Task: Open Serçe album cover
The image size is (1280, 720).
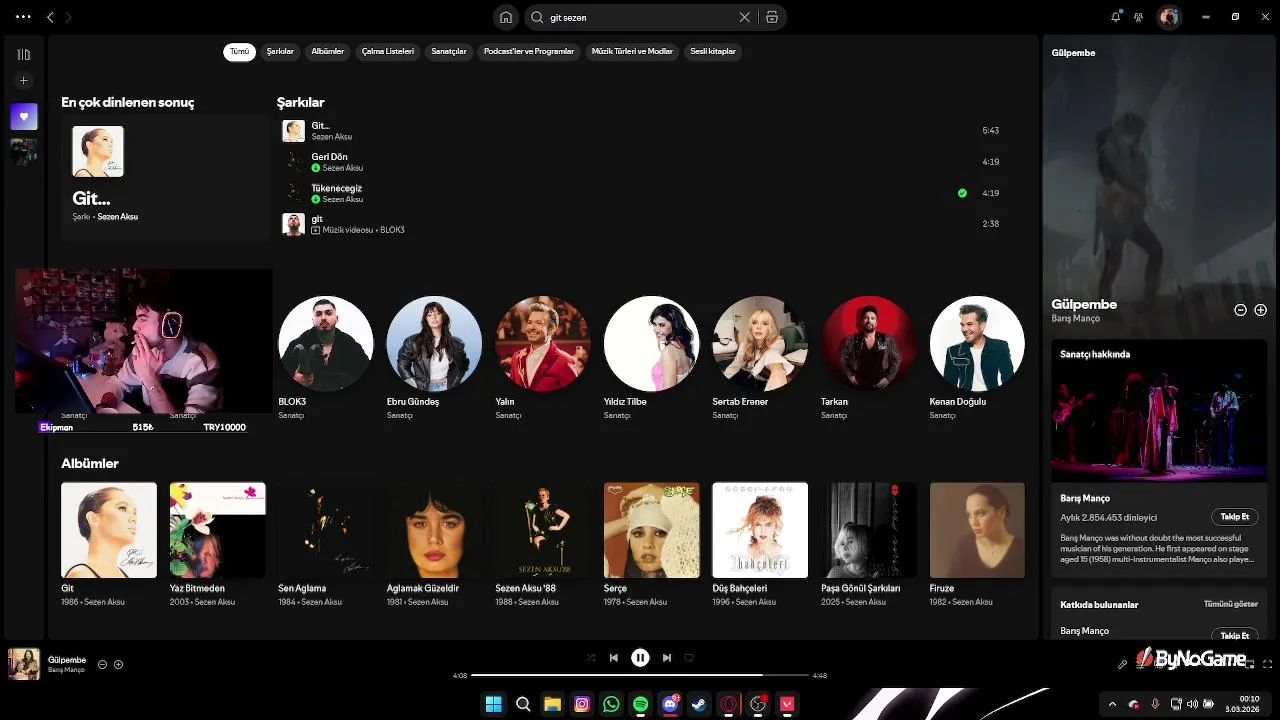Action: [x=651, y=530]
